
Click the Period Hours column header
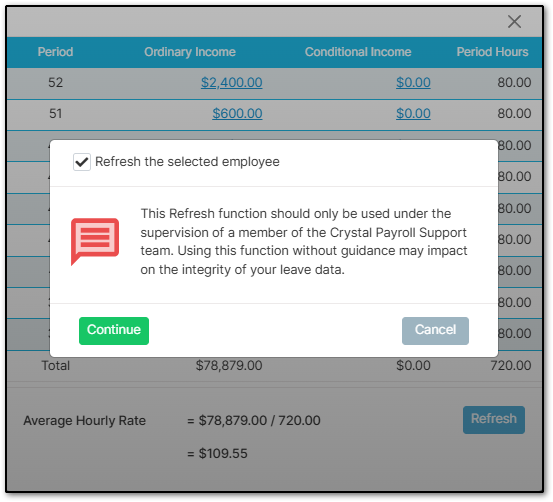click(x=492, y=52)
